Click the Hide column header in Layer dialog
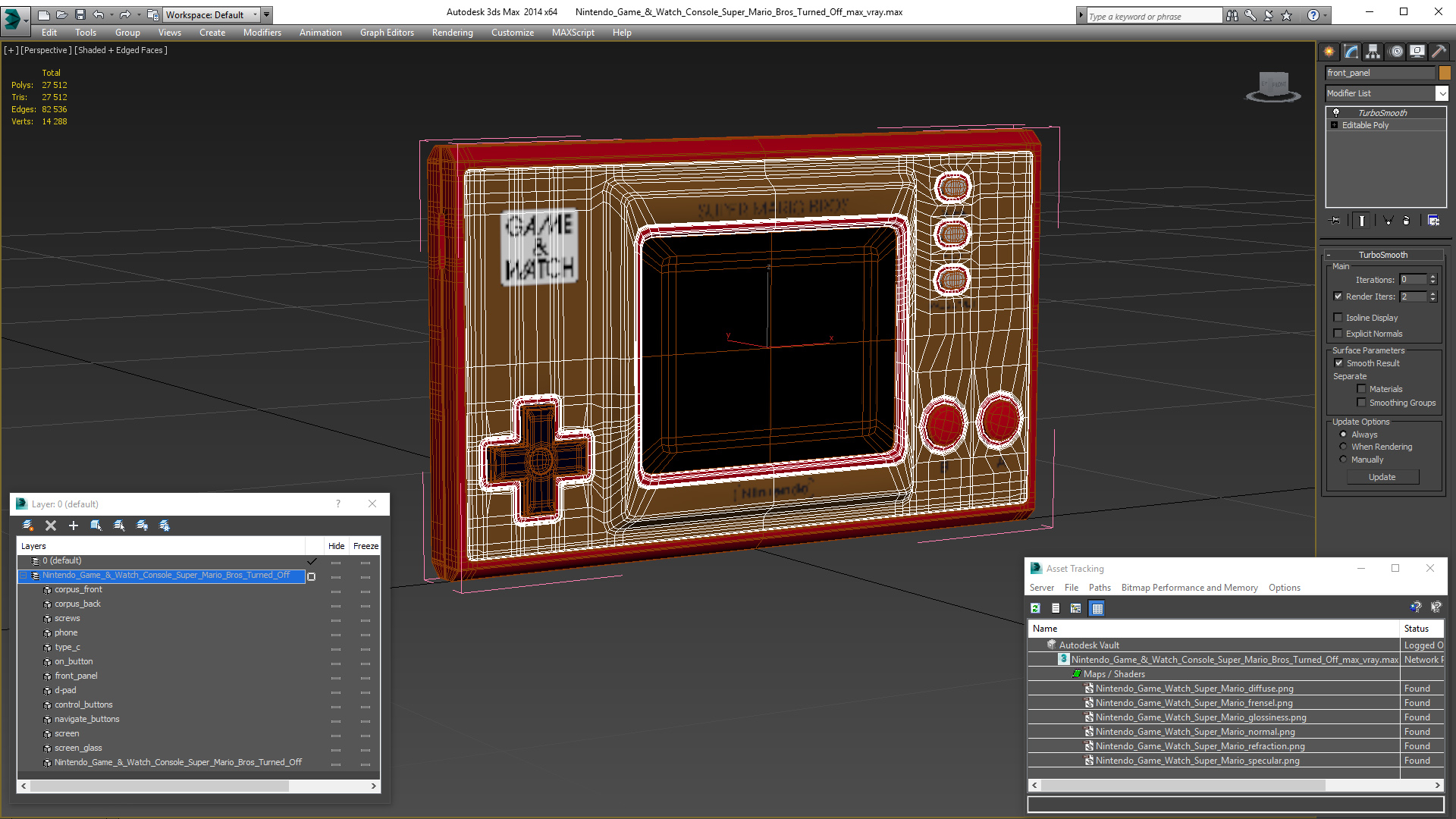This screenshot has height=819, width=1456. tap(336, 546)
